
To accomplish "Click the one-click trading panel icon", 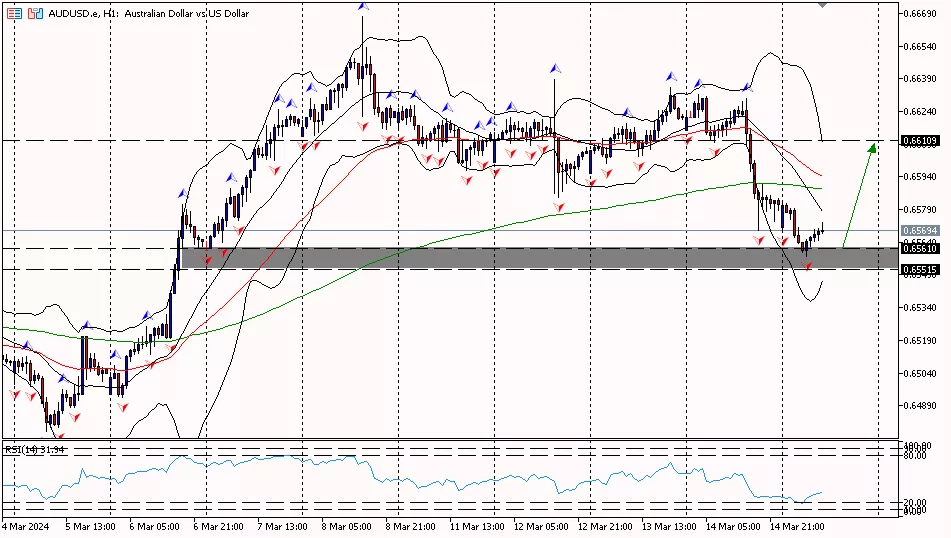I will pyautogui.click(x=36, y=14).
